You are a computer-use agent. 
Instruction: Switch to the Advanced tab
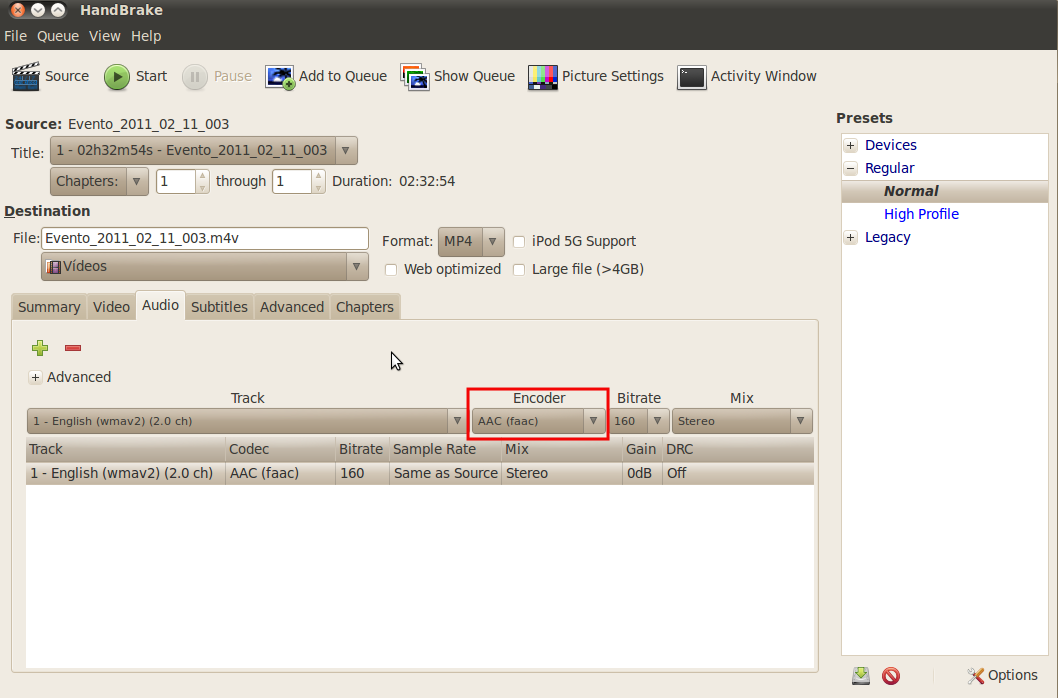(x=292, y=307)
